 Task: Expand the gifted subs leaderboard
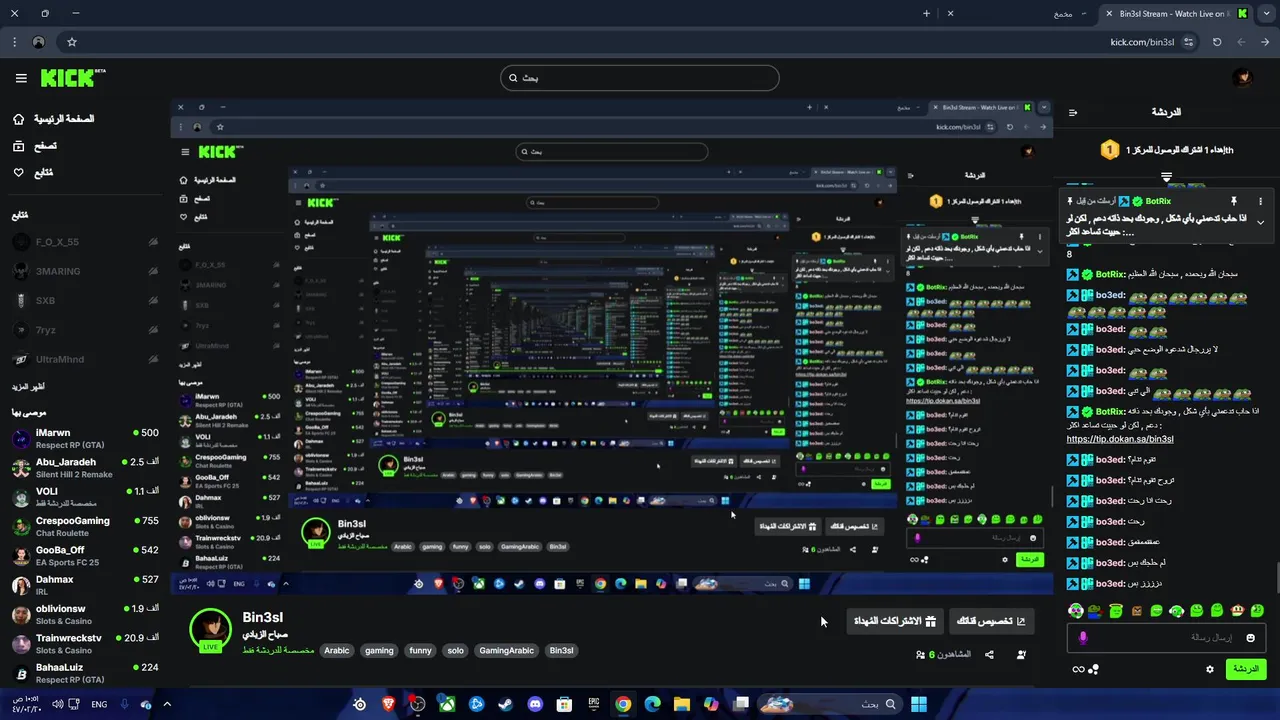tap(1166, 177)
